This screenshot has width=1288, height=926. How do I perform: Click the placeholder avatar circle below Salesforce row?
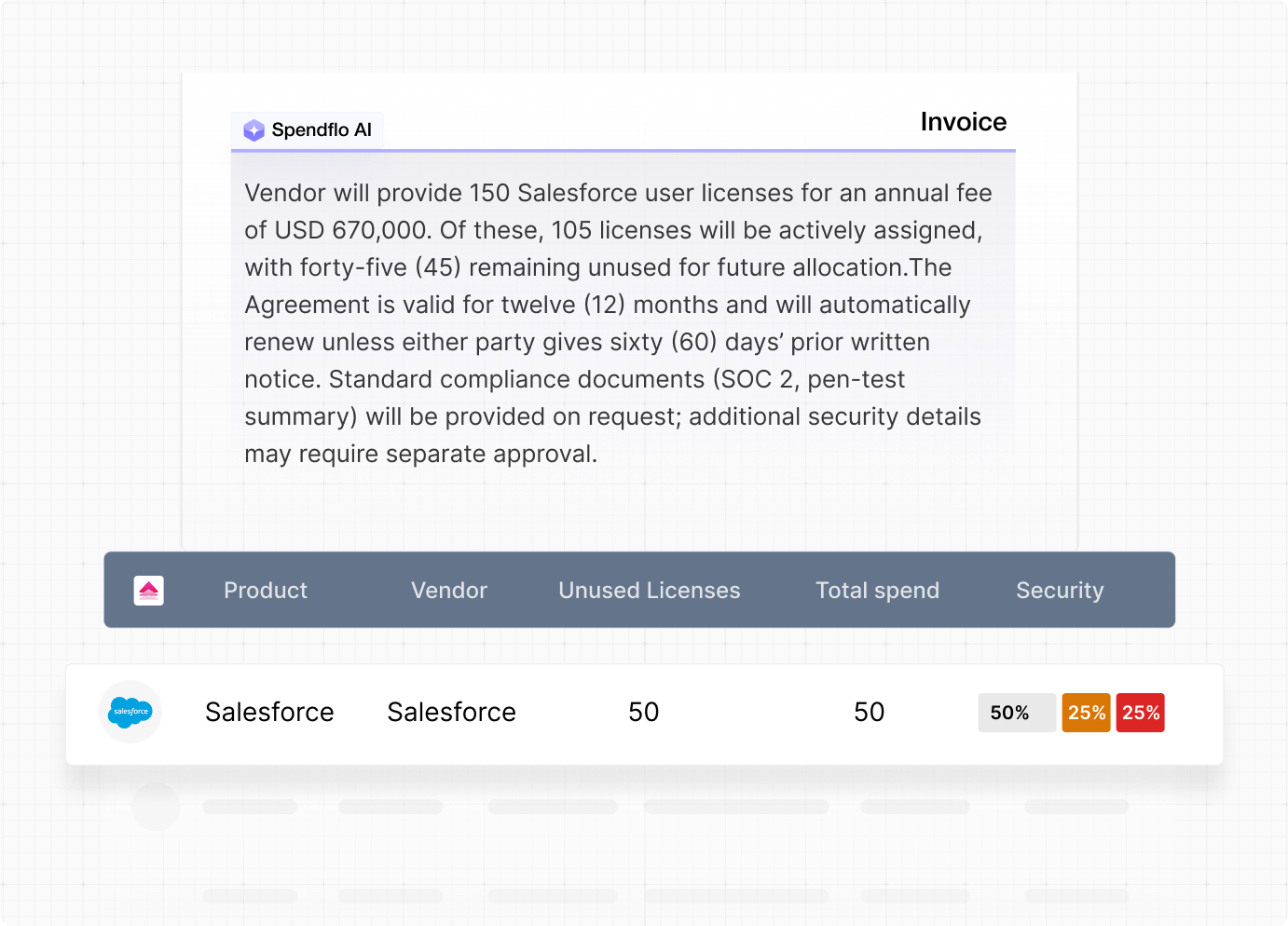pos(156,807)
